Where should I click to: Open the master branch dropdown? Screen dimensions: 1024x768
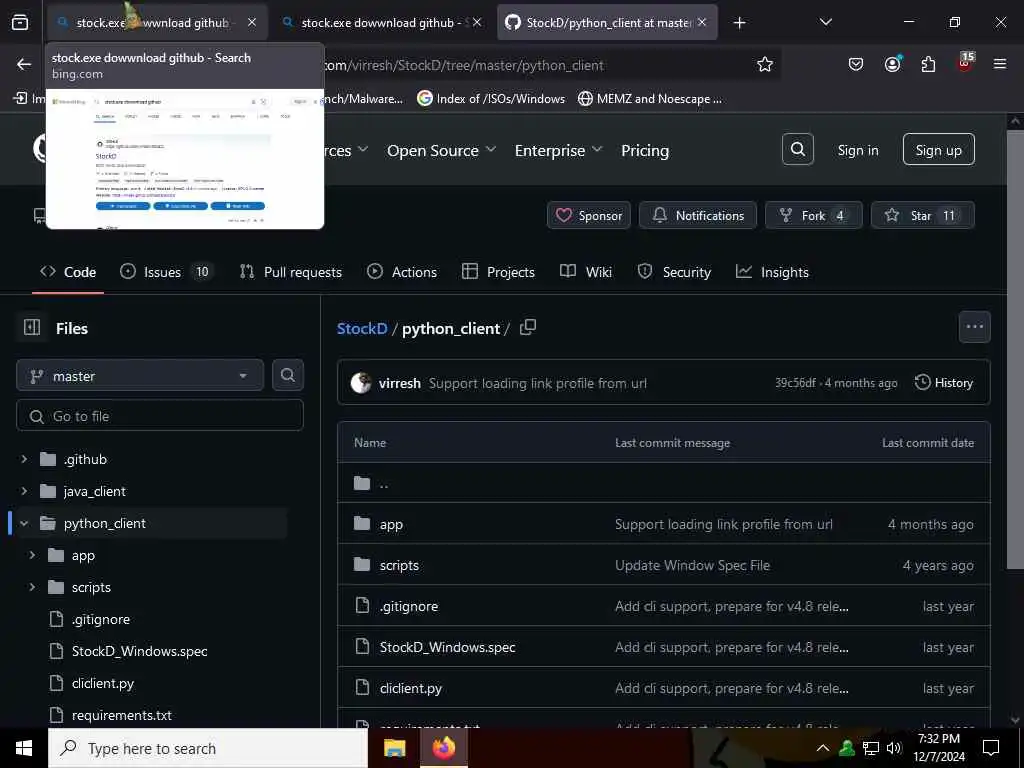coord(140,376)
